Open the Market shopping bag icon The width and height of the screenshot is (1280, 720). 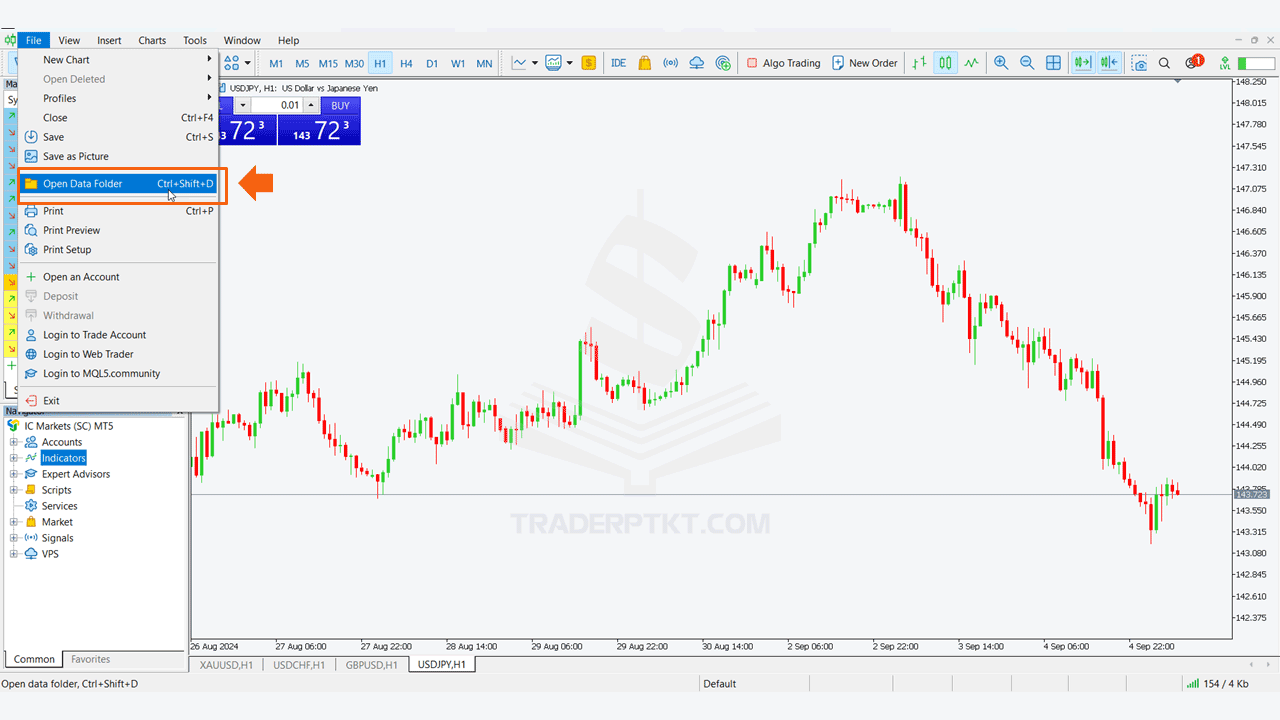coord(645,63)
